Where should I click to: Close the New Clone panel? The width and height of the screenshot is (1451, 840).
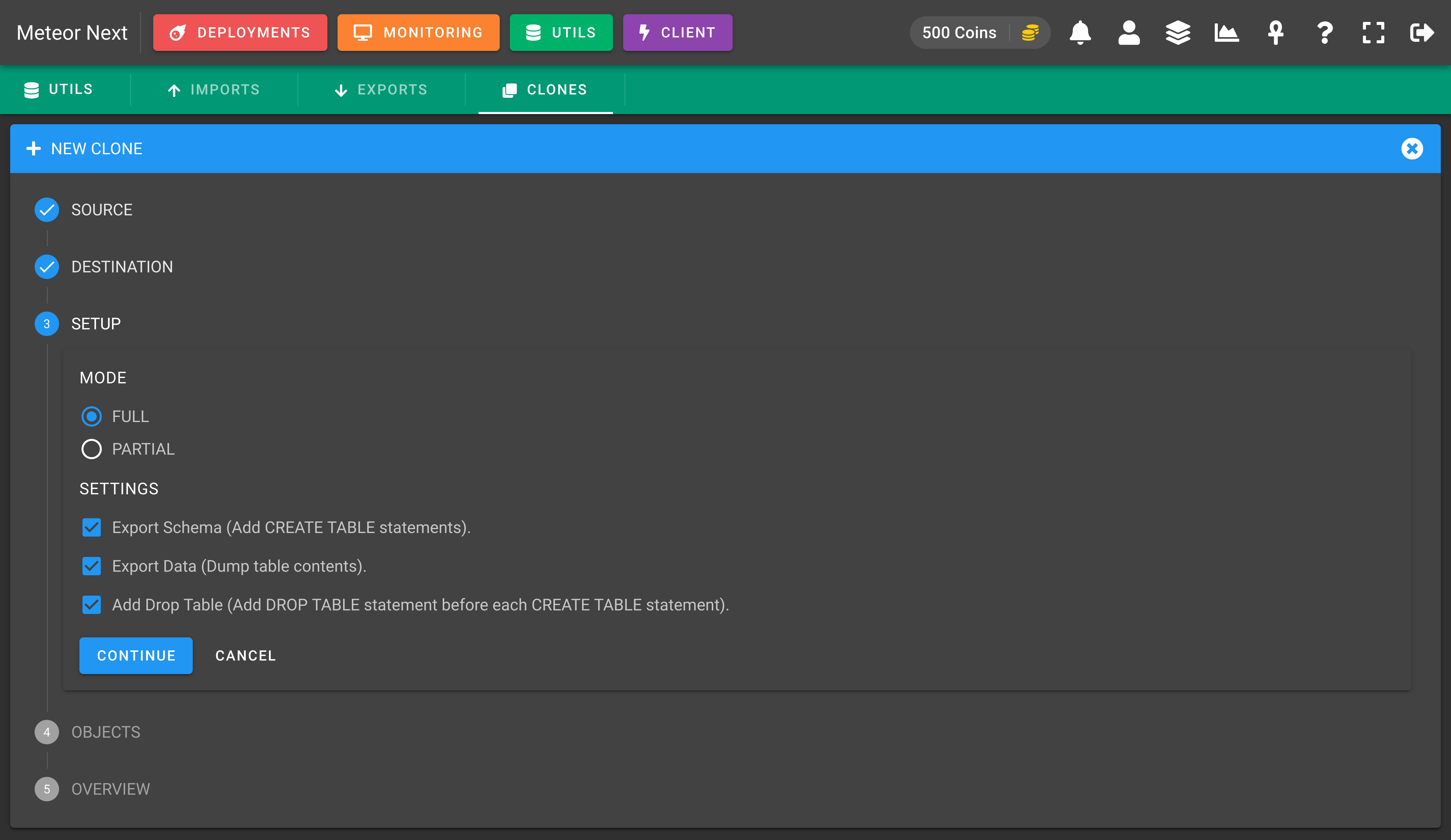point(1412,149)
